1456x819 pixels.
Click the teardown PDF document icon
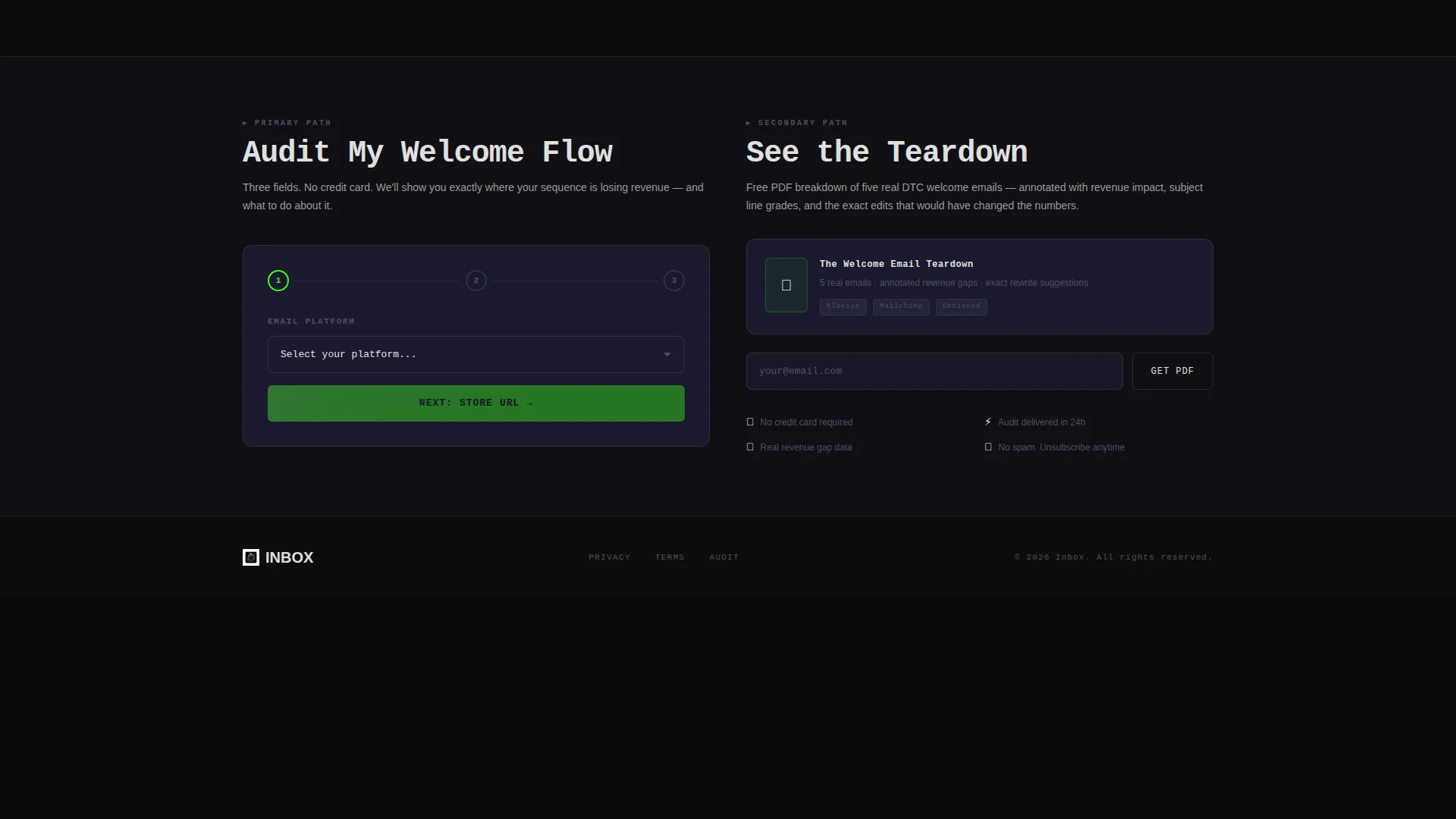(786, 285)
